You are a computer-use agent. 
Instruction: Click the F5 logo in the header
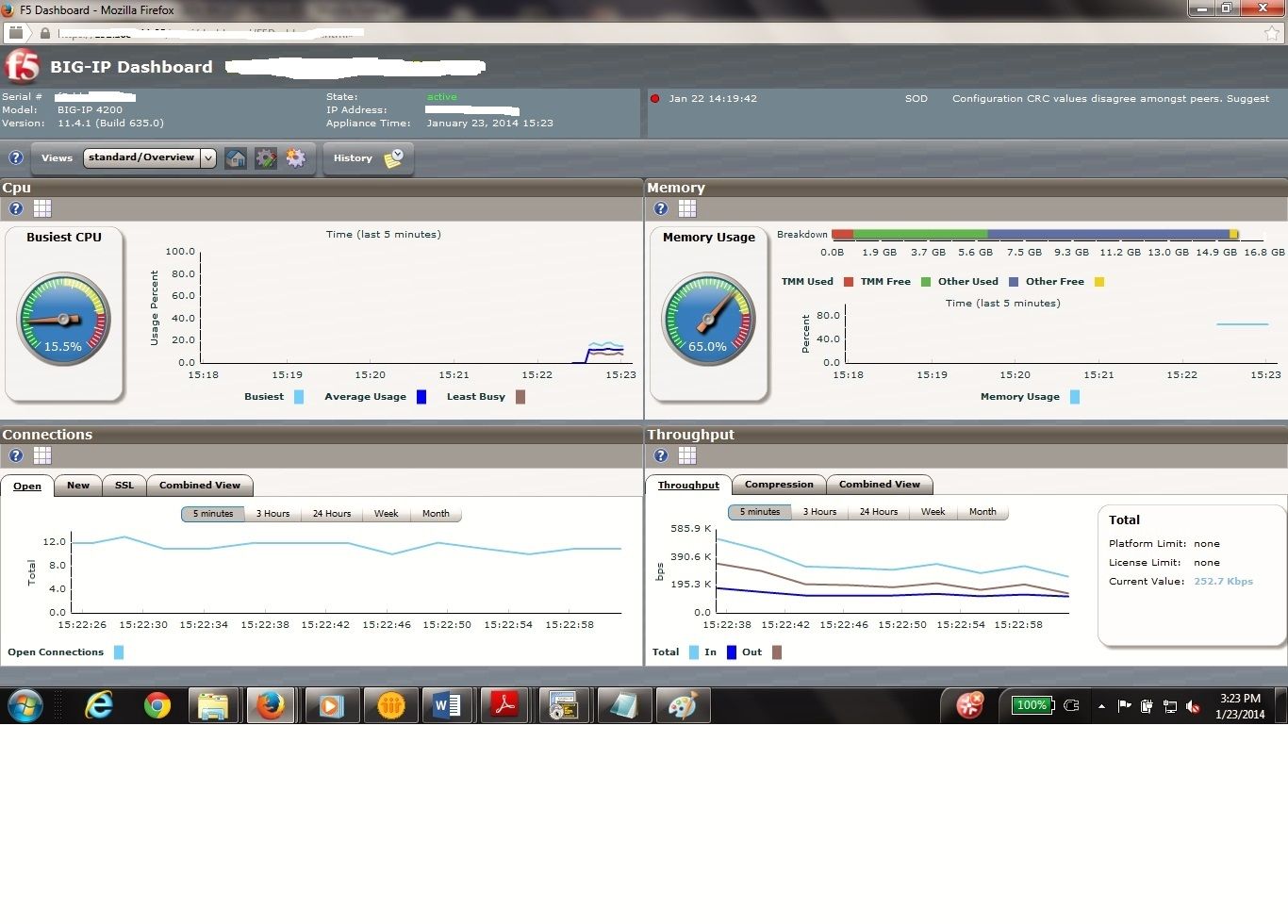[x=23, y=67]
